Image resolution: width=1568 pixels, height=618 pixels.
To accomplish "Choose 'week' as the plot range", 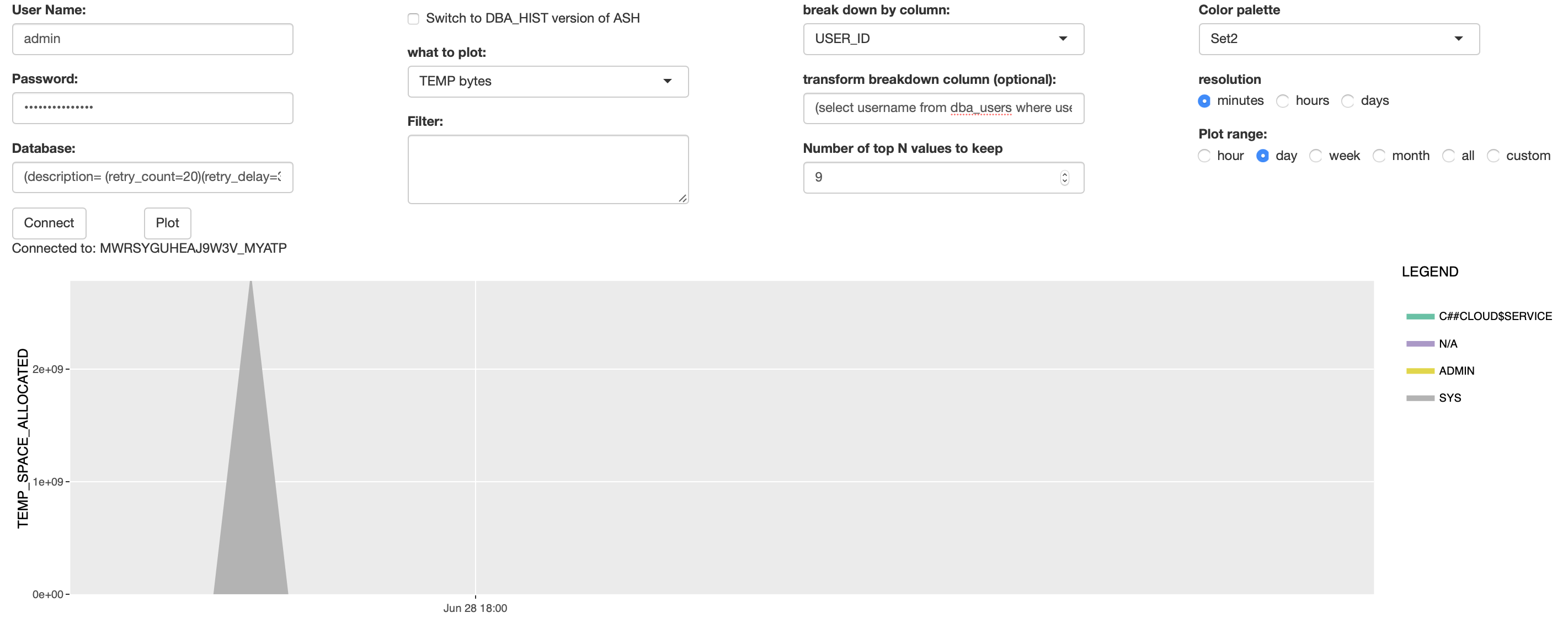I will point(1316,156).
